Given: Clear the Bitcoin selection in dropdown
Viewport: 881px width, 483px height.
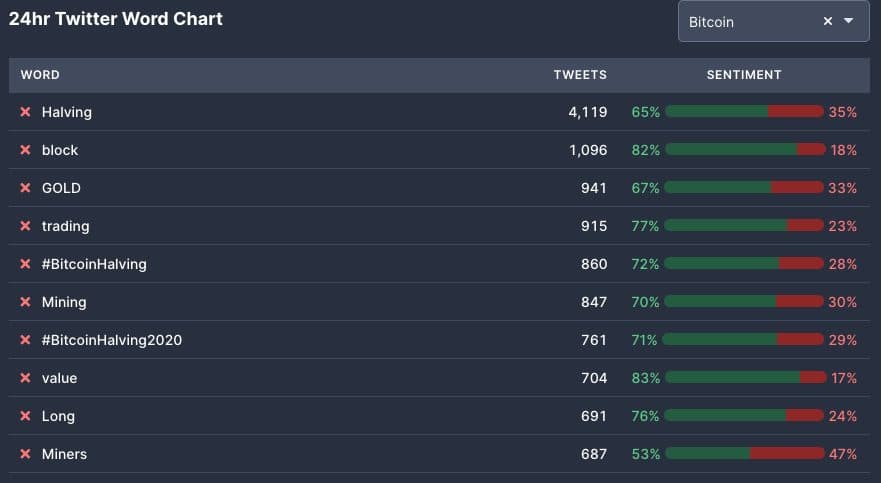Looking at the screenshot, I should pyautogui.click(x=827, y=21).
